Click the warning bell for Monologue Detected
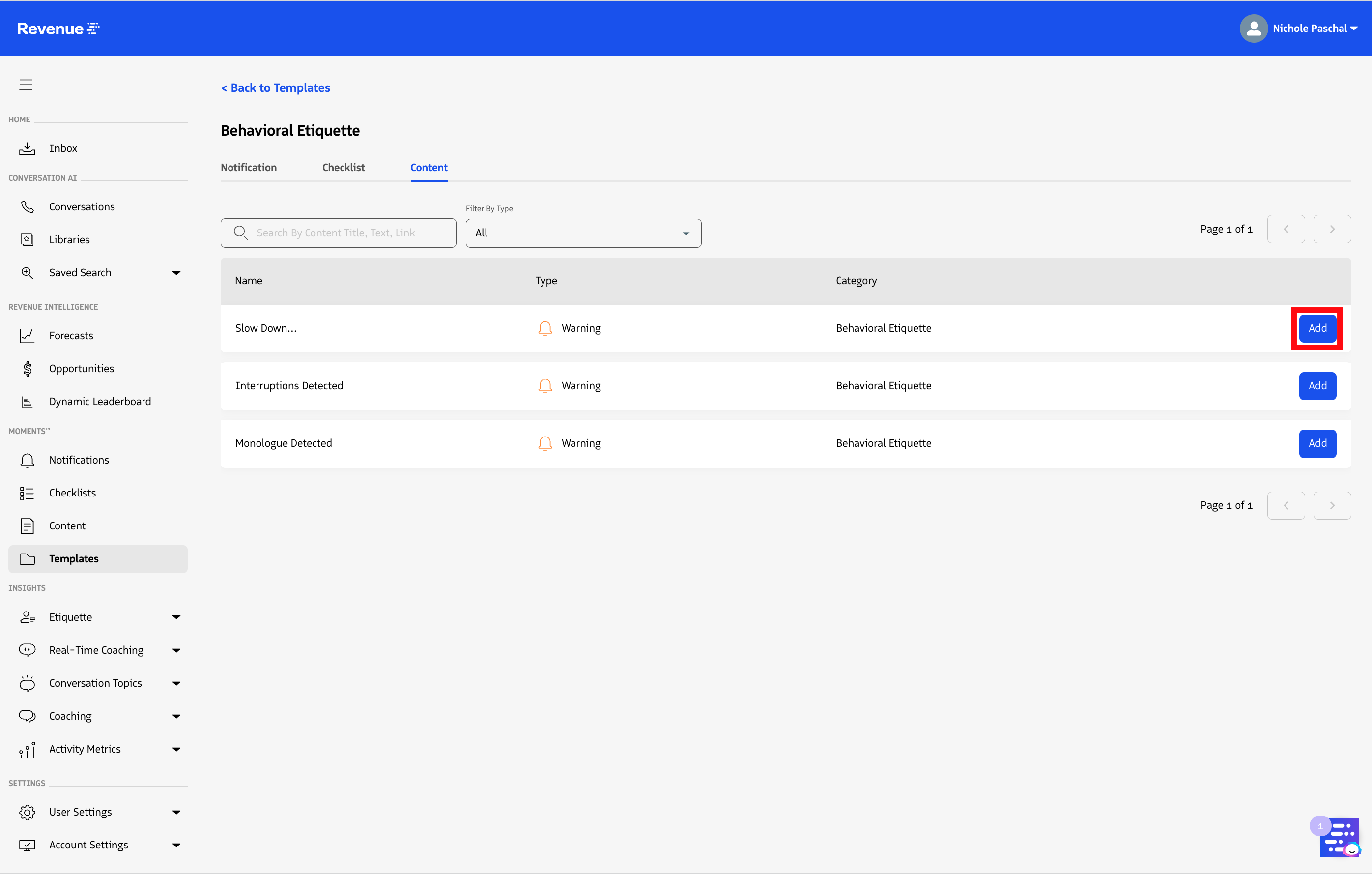Viewport: 1372px width, 875px height. coord(545,443)
